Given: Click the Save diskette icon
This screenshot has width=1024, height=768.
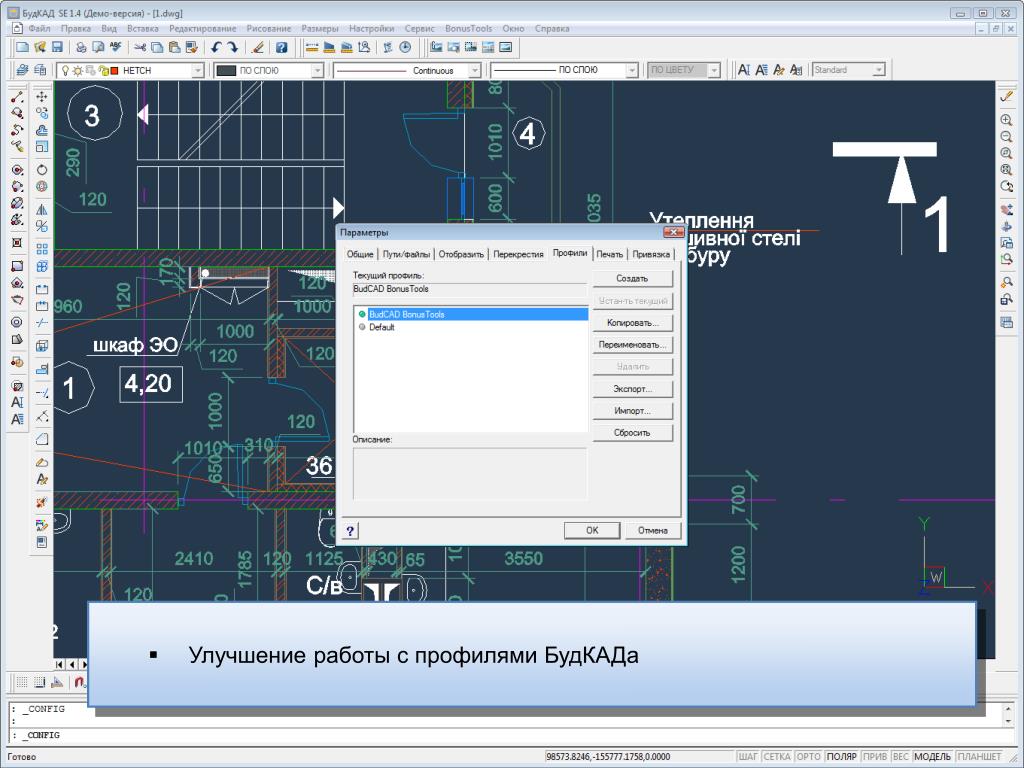Looking at the screenshot, I should (57, 47).
